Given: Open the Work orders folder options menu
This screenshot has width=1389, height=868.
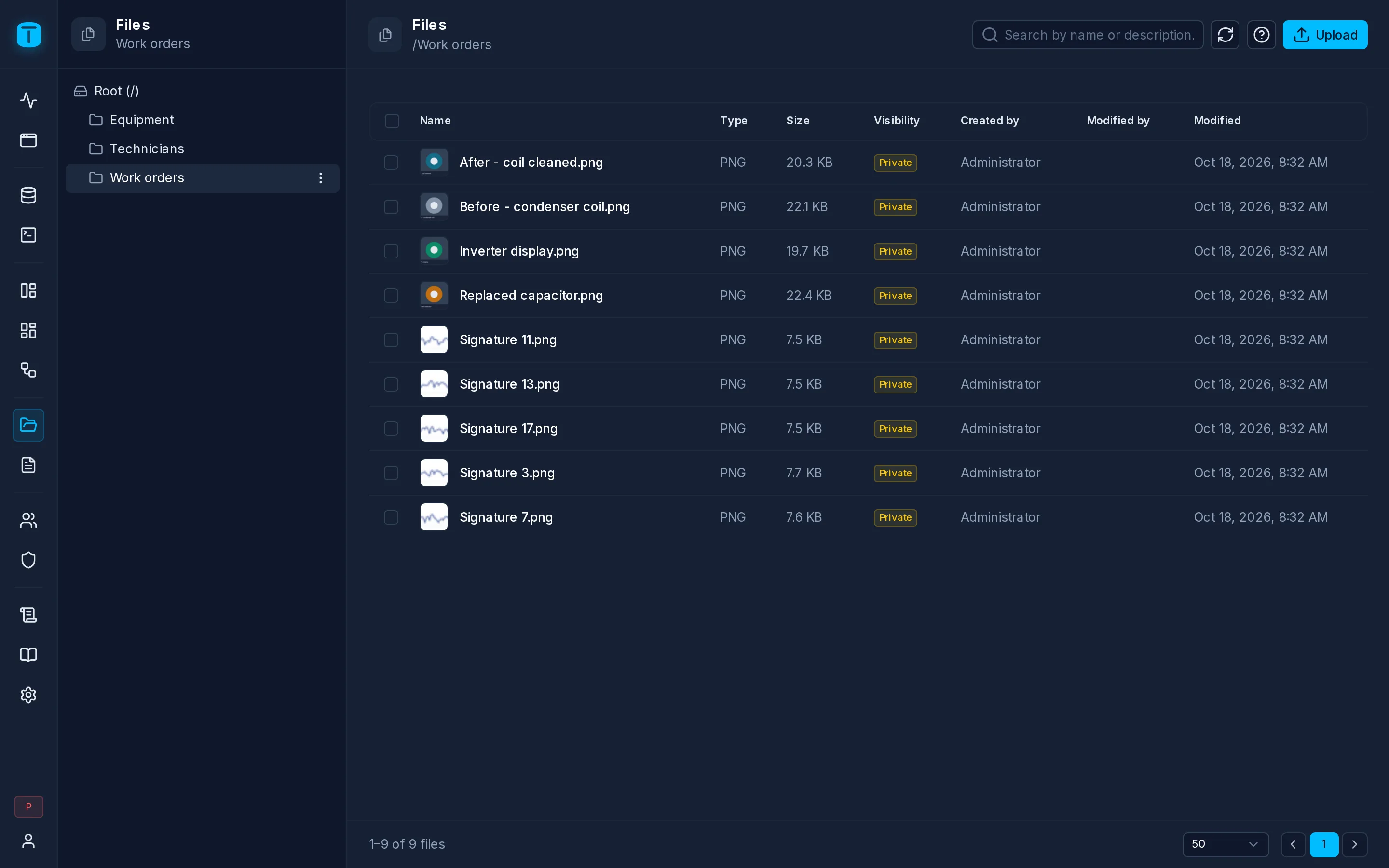Looking at the screenshot, I should [321, 178].
